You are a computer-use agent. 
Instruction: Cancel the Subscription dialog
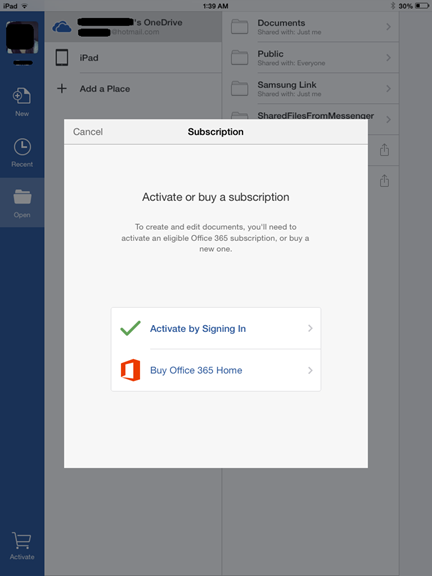point(88,132)
